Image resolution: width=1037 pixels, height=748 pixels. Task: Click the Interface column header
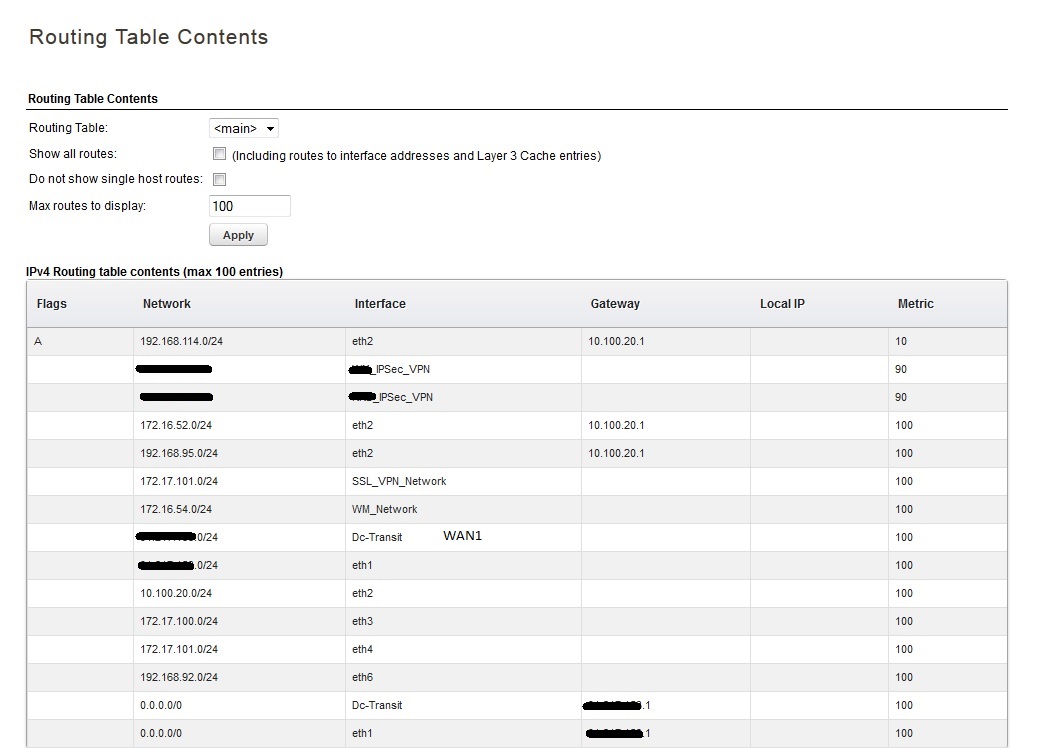(x=380, y=304)
